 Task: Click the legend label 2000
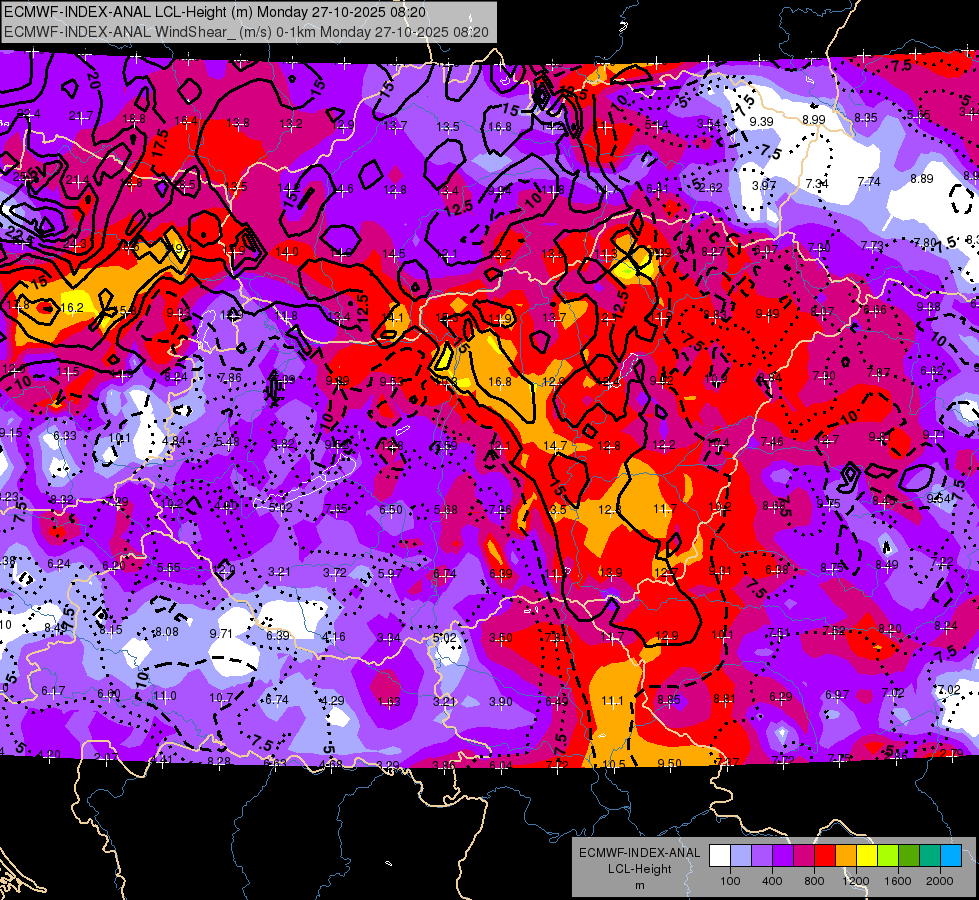[940, 881]
